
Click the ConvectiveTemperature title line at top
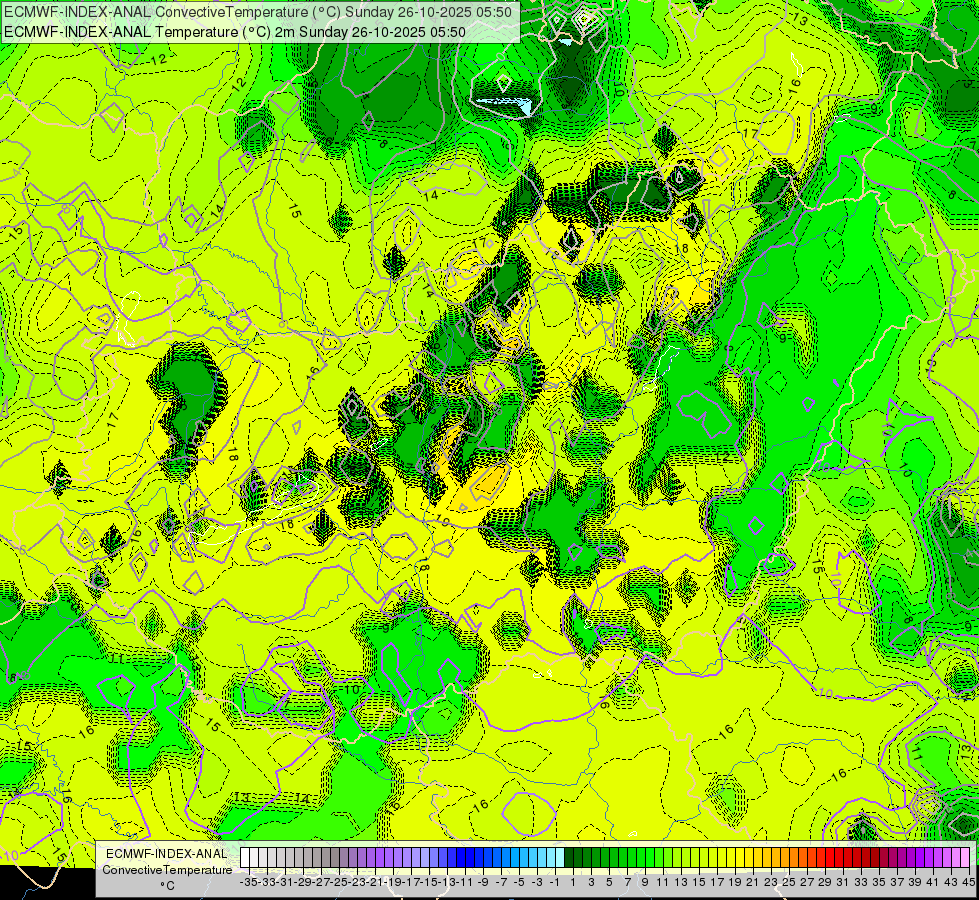coord(258,12)
